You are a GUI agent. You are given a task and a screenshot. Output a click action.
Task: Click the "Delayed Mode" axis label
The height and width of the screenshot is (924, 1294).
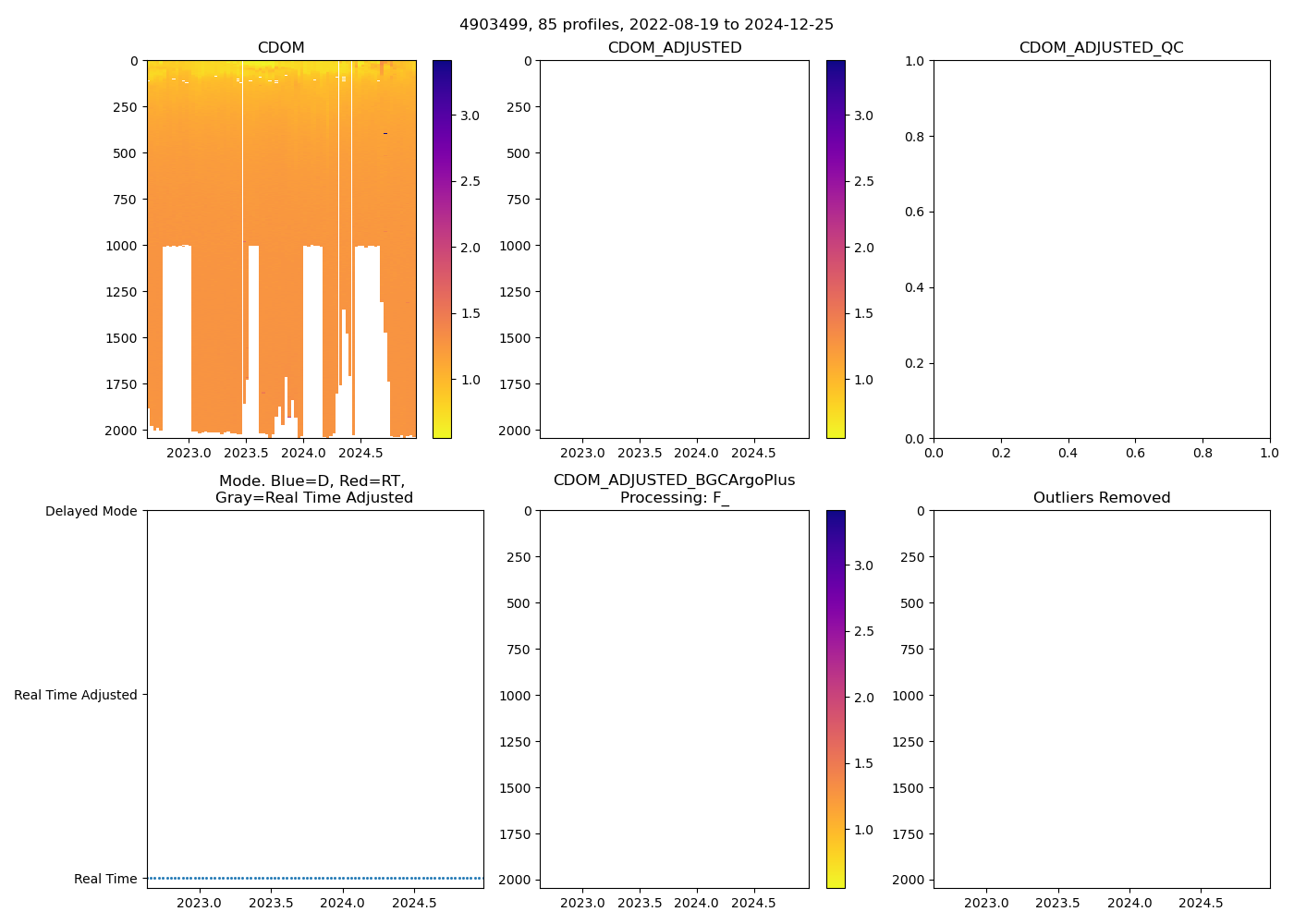pos(91,511)
